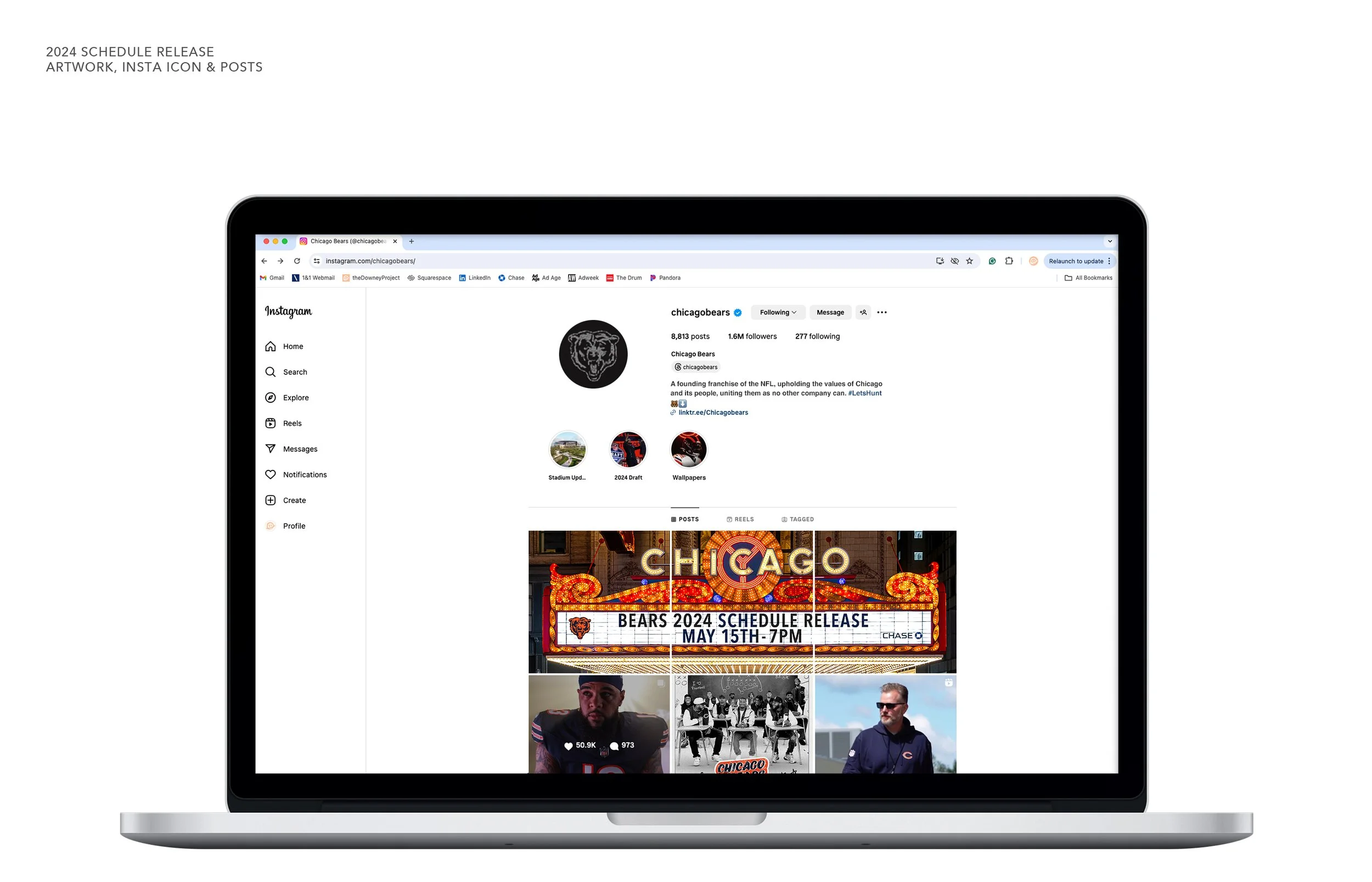Open the black-and-white classroom team post
Image resolution: width=1372 pixels, height=882 pixels.
742,724
